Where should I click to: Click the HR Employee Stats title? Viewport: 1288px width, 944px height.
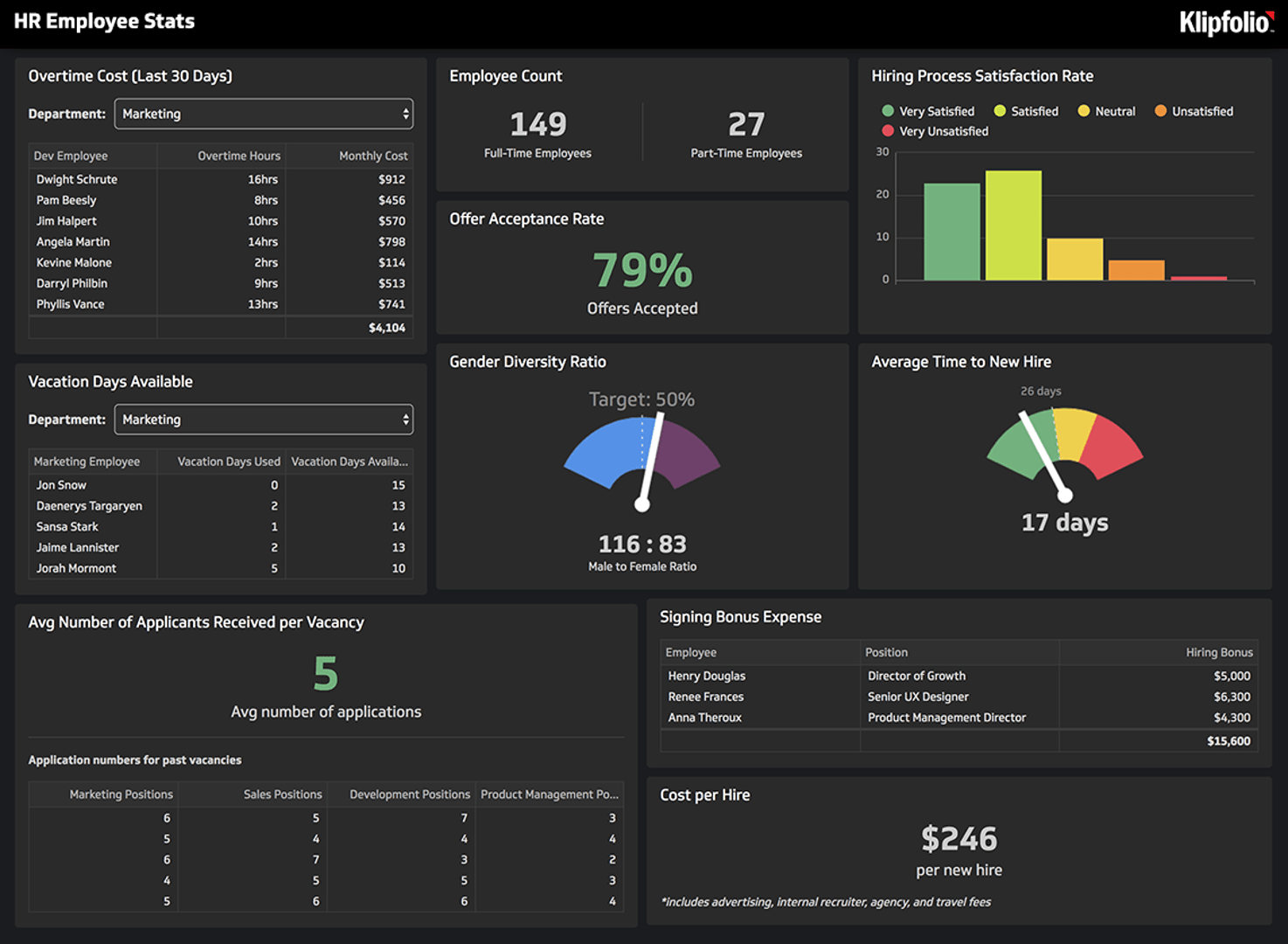pyautogui.click(x=103, y=22)
